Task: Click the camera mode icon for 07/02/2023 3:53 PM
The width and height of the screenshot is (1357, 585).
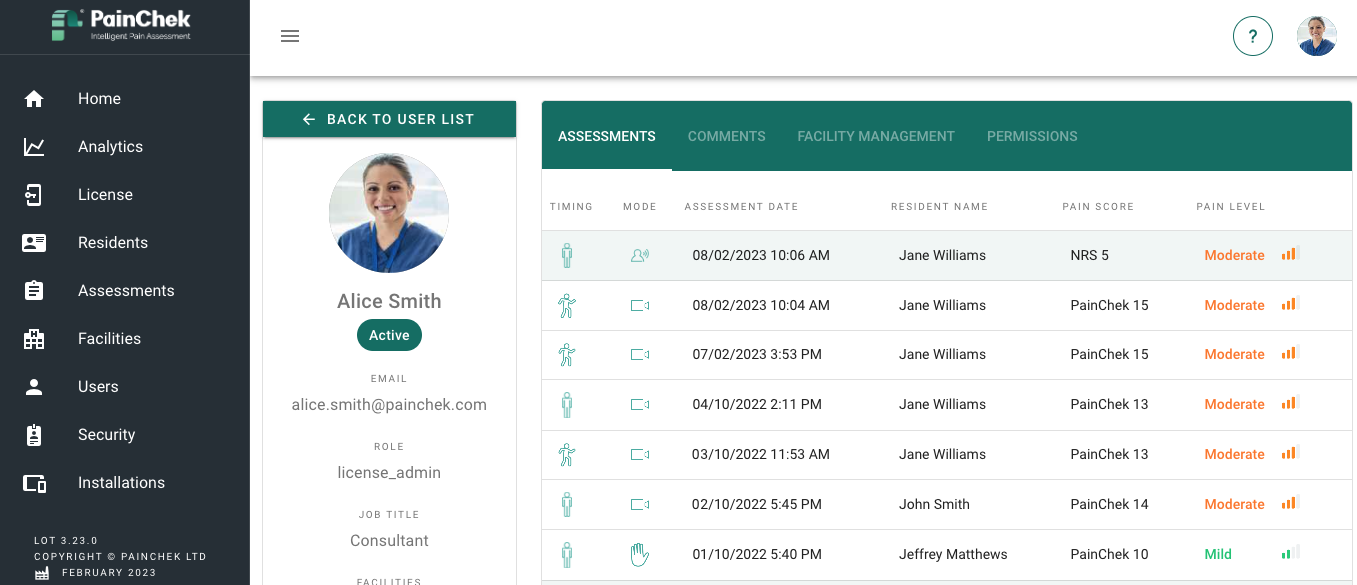Action: 639,354
